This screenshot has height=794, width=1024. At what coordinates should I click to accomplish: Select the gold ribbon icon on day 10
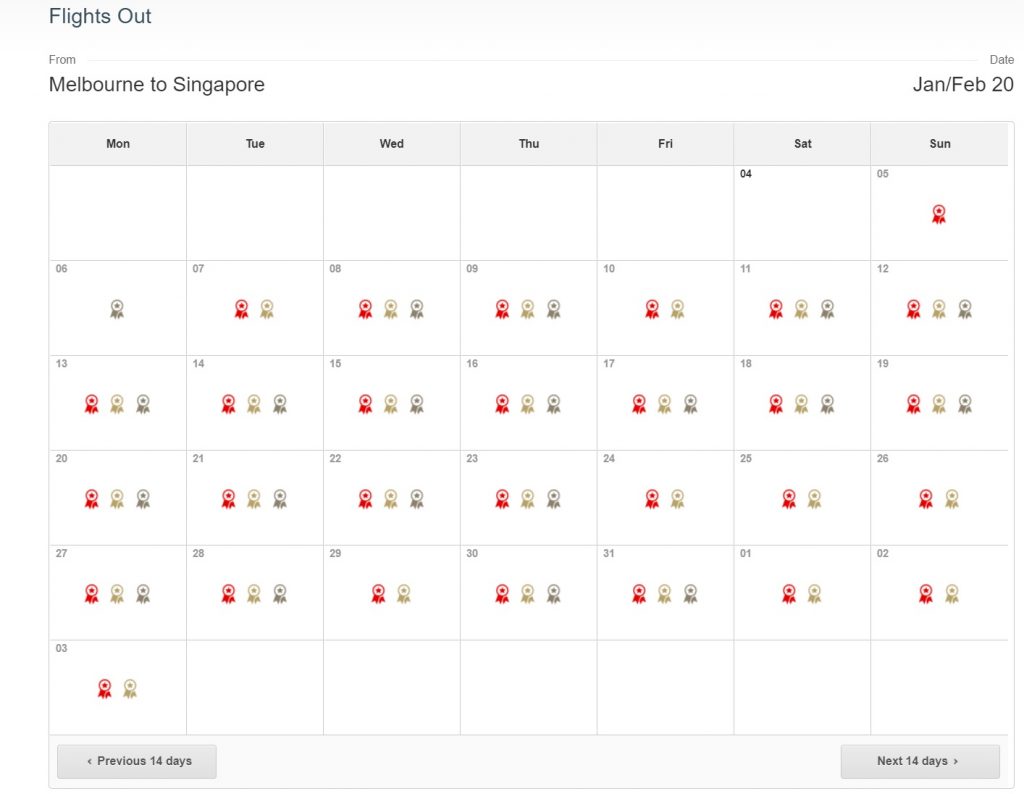[x=677, y=309]
